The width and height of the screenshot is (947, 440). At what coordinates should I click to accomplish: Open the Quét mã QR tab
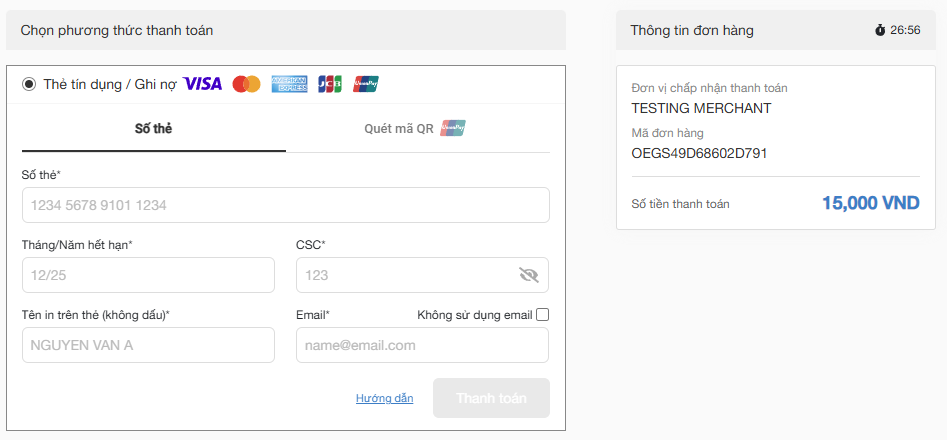click(x=399, y=129)
